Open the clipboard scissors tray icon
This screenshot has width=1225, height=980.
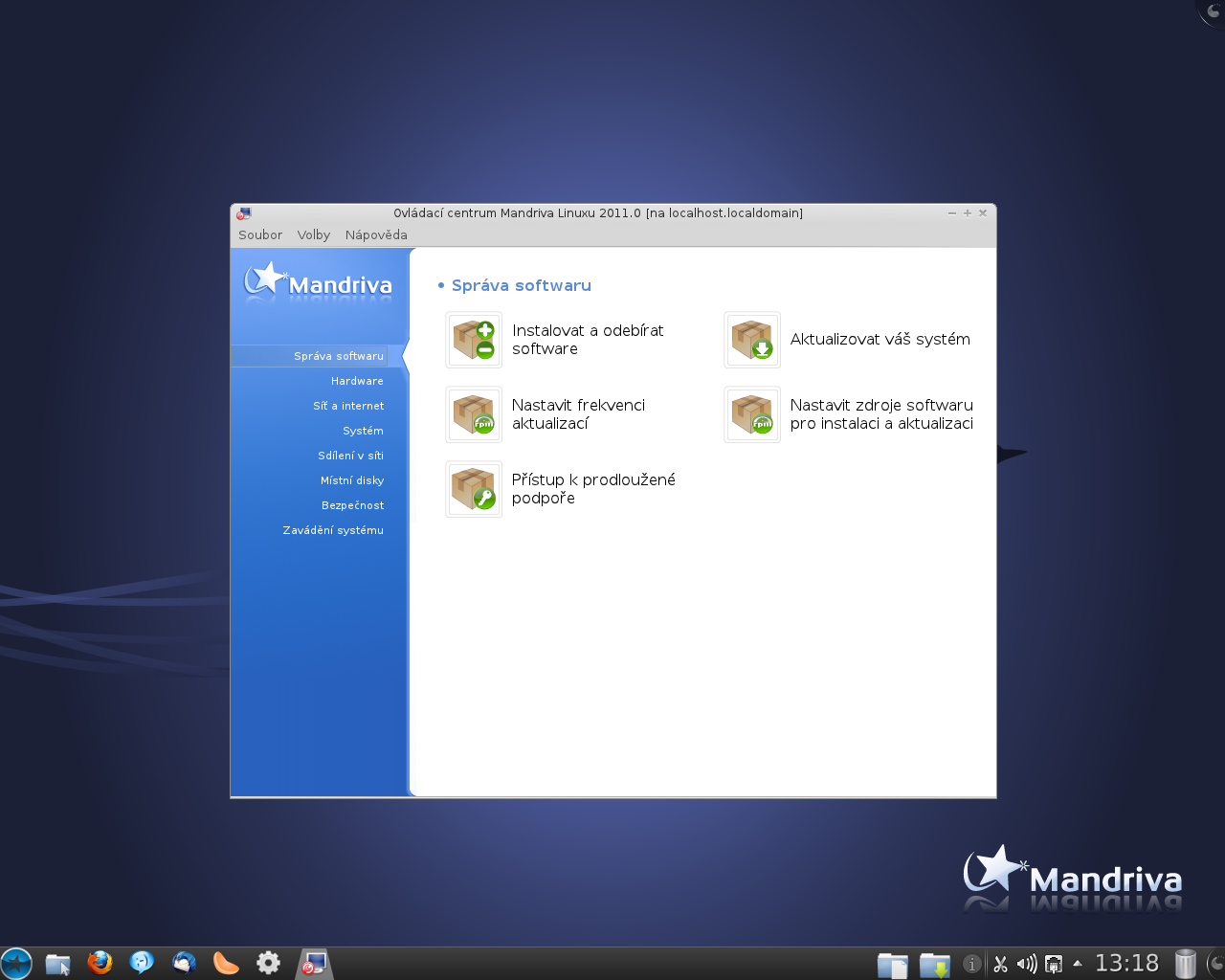(x=1000, y=964)
